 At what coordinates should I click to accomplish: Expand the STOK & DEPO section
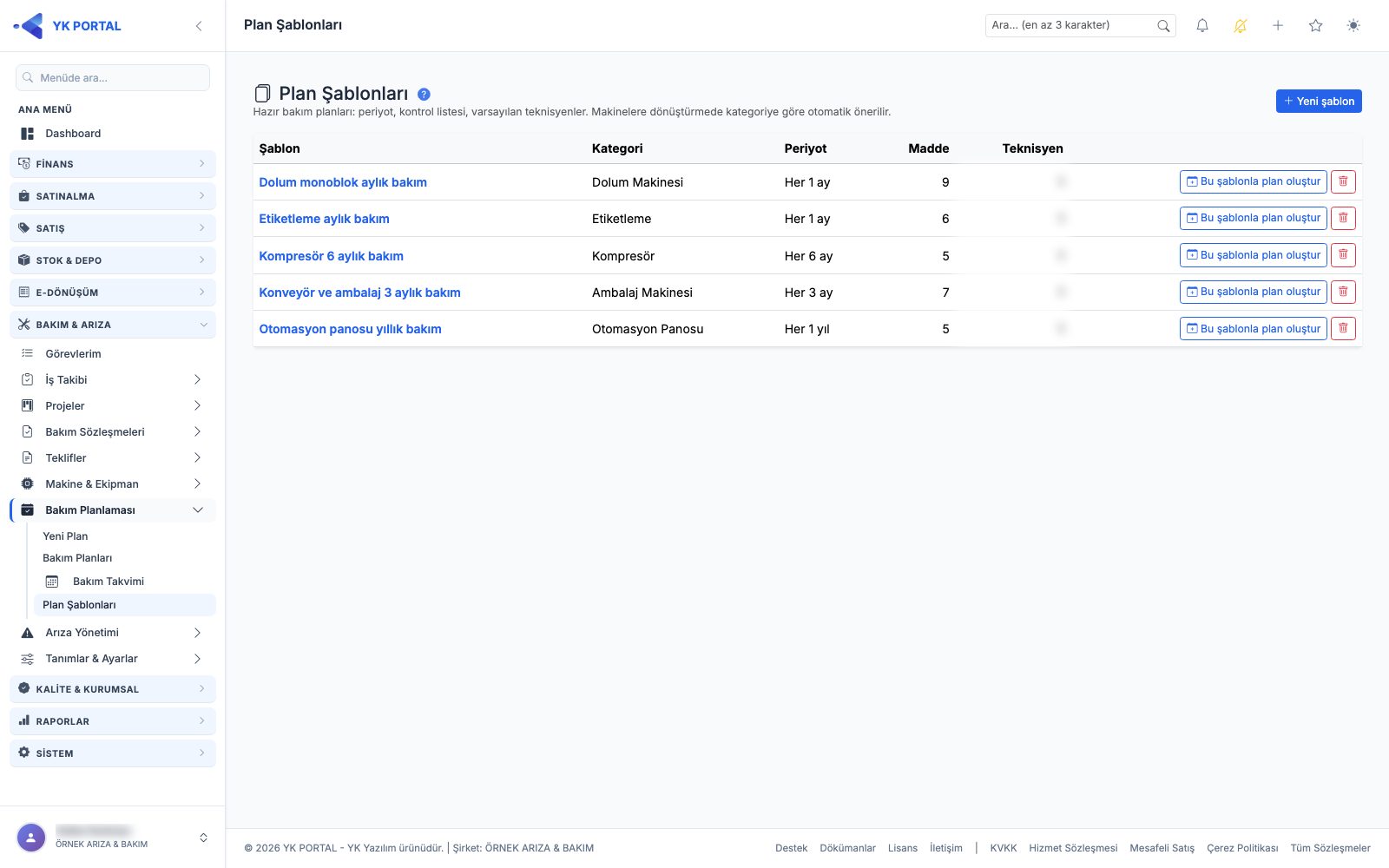point(113,260)
